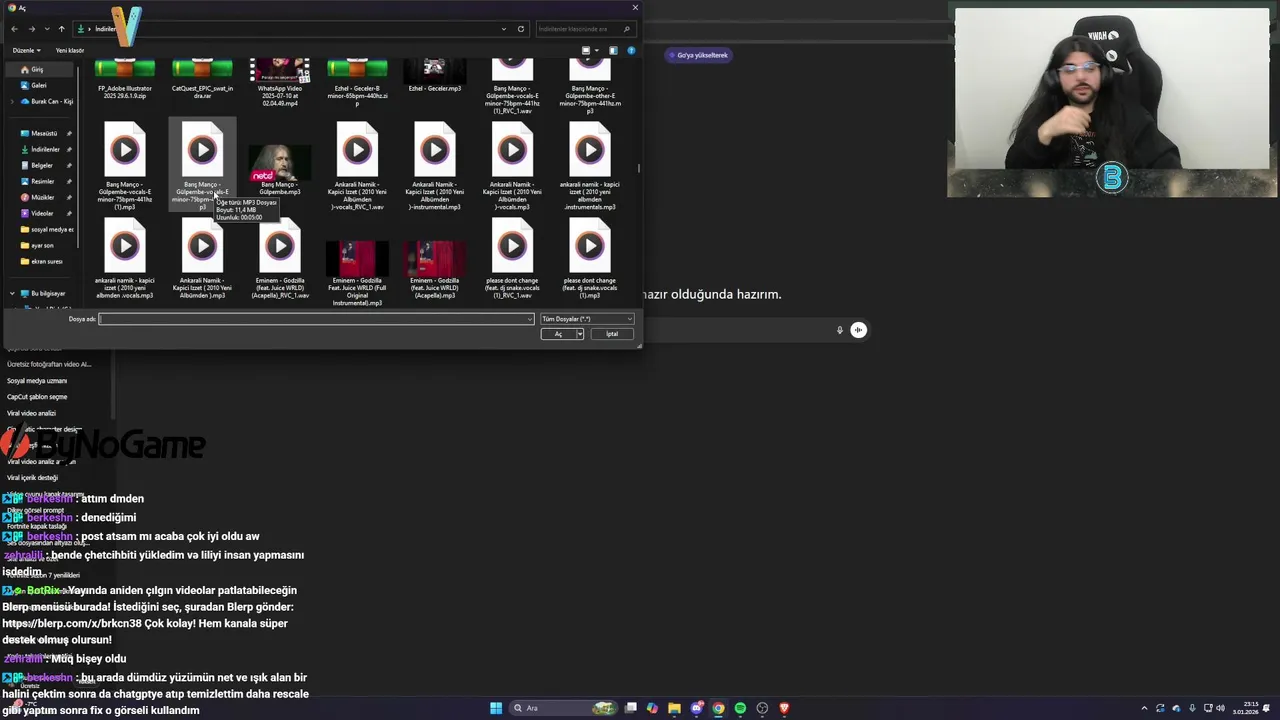This screenshot has width=1280, height=720.
Task: Open the Tüm Dosyalar file type dropdown
Action: (587, 319)
